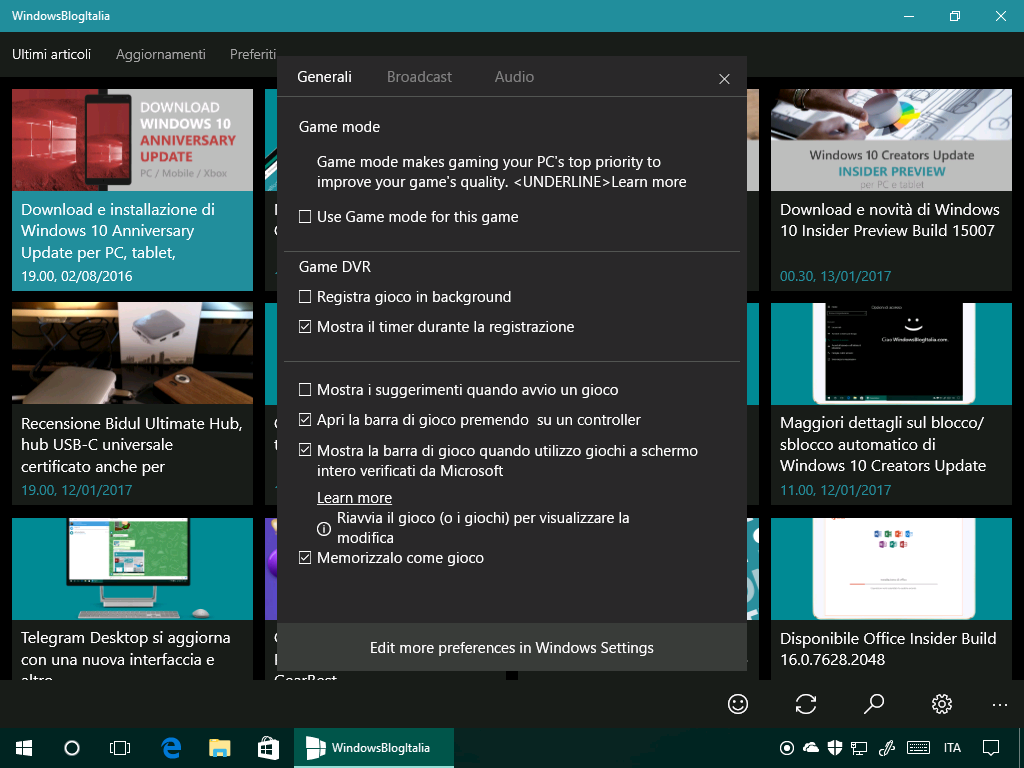1024x768 pixels.
Task: Switch to the Audio tab
Action: tap(514, 77)
